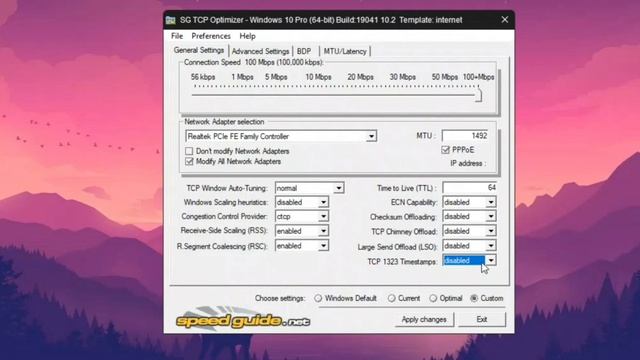The width and height of the screenshot is (640, 360).
Task: Check Don't modify Network Adapters
Action: pos(189,151)
